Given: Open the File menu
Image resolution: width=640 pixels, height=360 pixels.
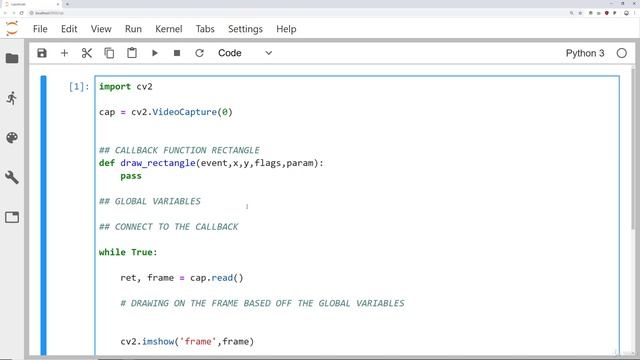Looking at the screenshot, I should click(x=40, y=29).
